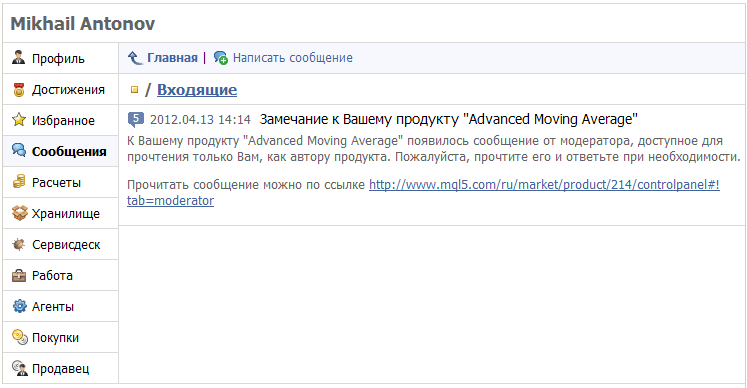Open the Входящие folder link
Image resolution: width=747 pixels, height=388 pixels.
pyautogui.click(x=197, y=90)
